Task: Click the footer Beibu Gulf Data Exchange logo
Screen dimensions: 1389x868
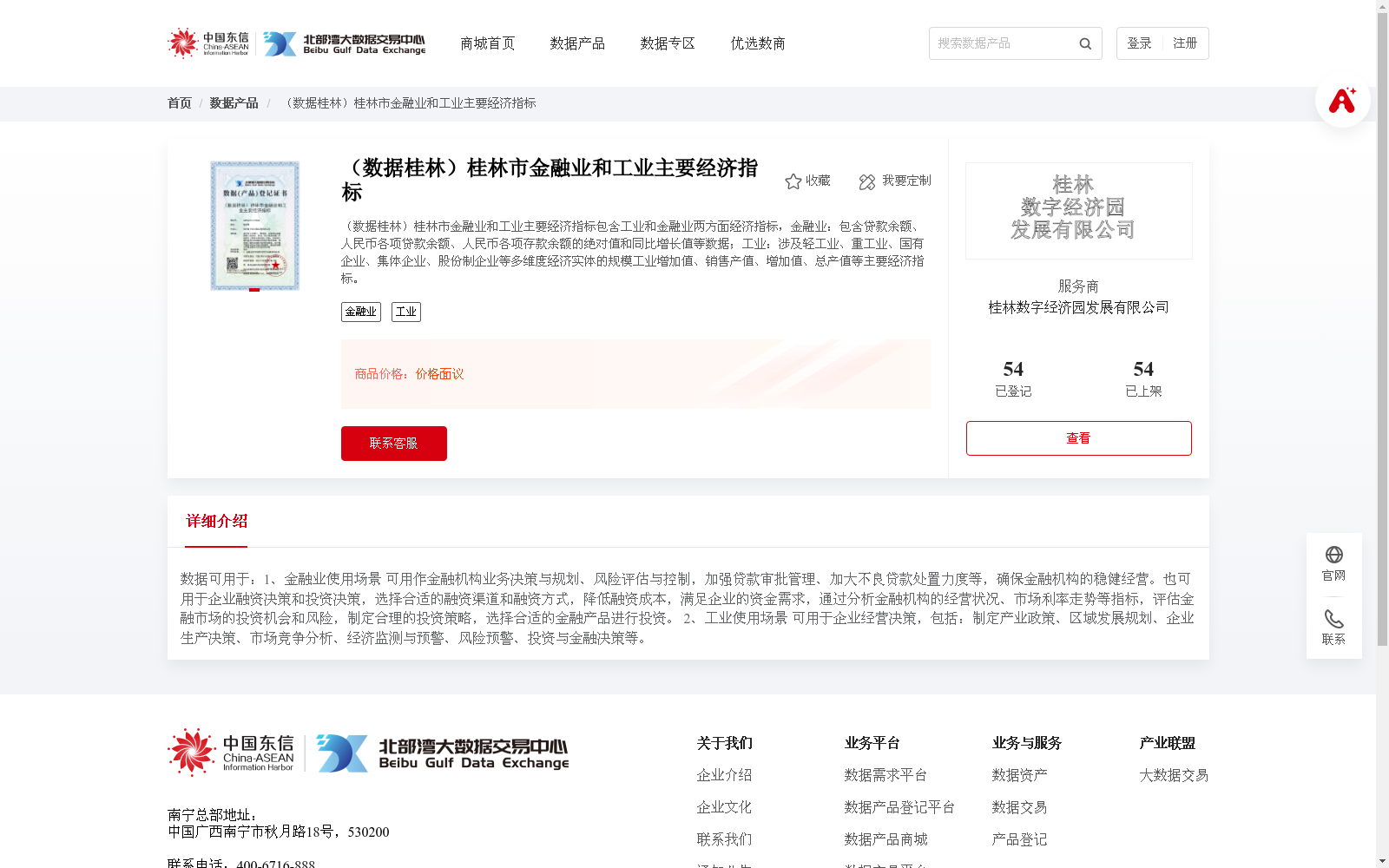Action: [x=443, y=753]
